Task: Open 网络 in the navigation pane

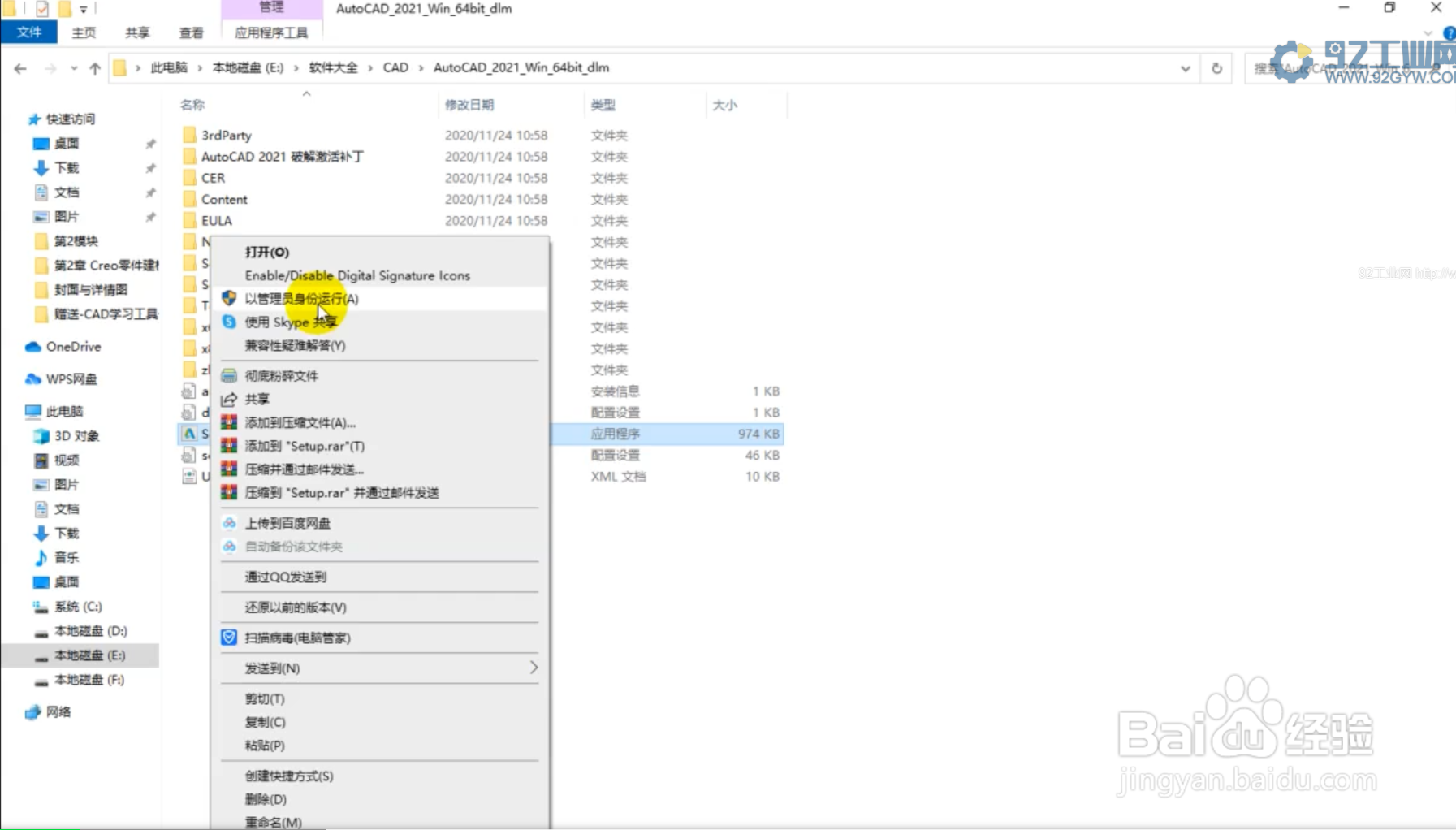Action: 58,712
